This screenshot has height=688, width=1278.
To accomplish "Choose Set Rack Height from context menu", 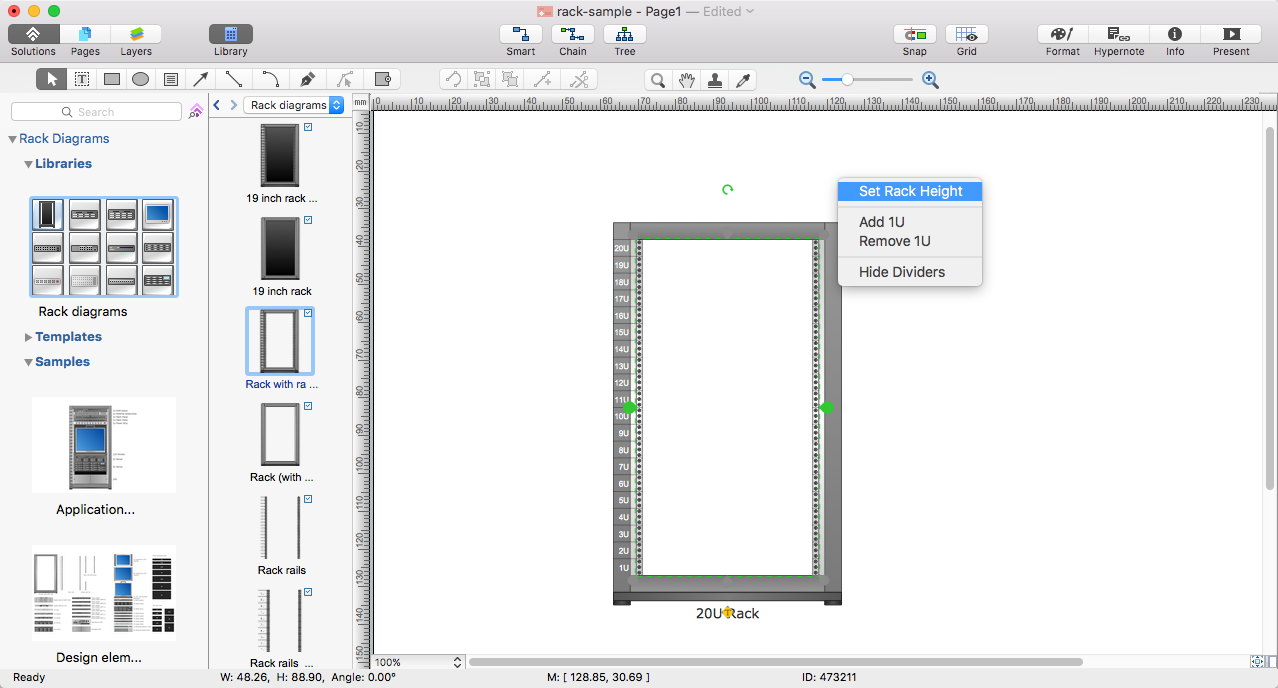I will pyautogui.click(x=910, y=191).
